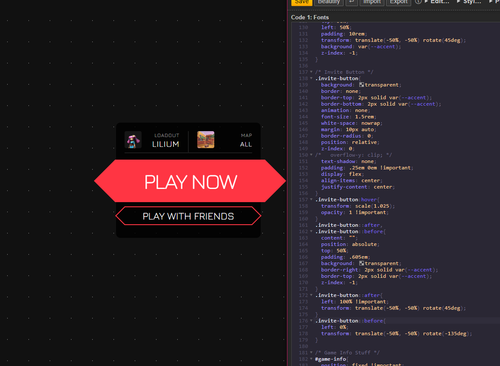This screenshot has height=366, width=500.
Task: Open the transparent color swatch on line 167
Action: [361, 263]
